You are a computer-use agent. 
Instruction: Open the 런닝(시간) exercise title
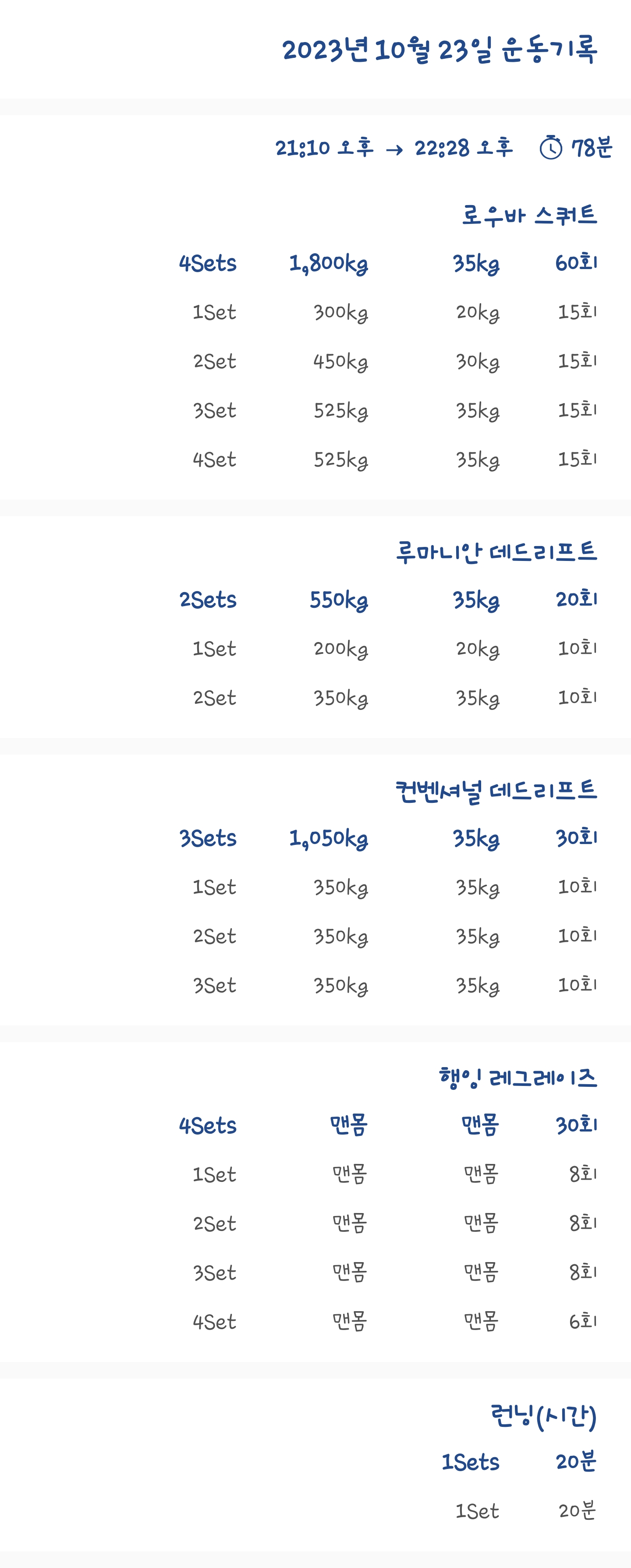[x=543, y=1416]
